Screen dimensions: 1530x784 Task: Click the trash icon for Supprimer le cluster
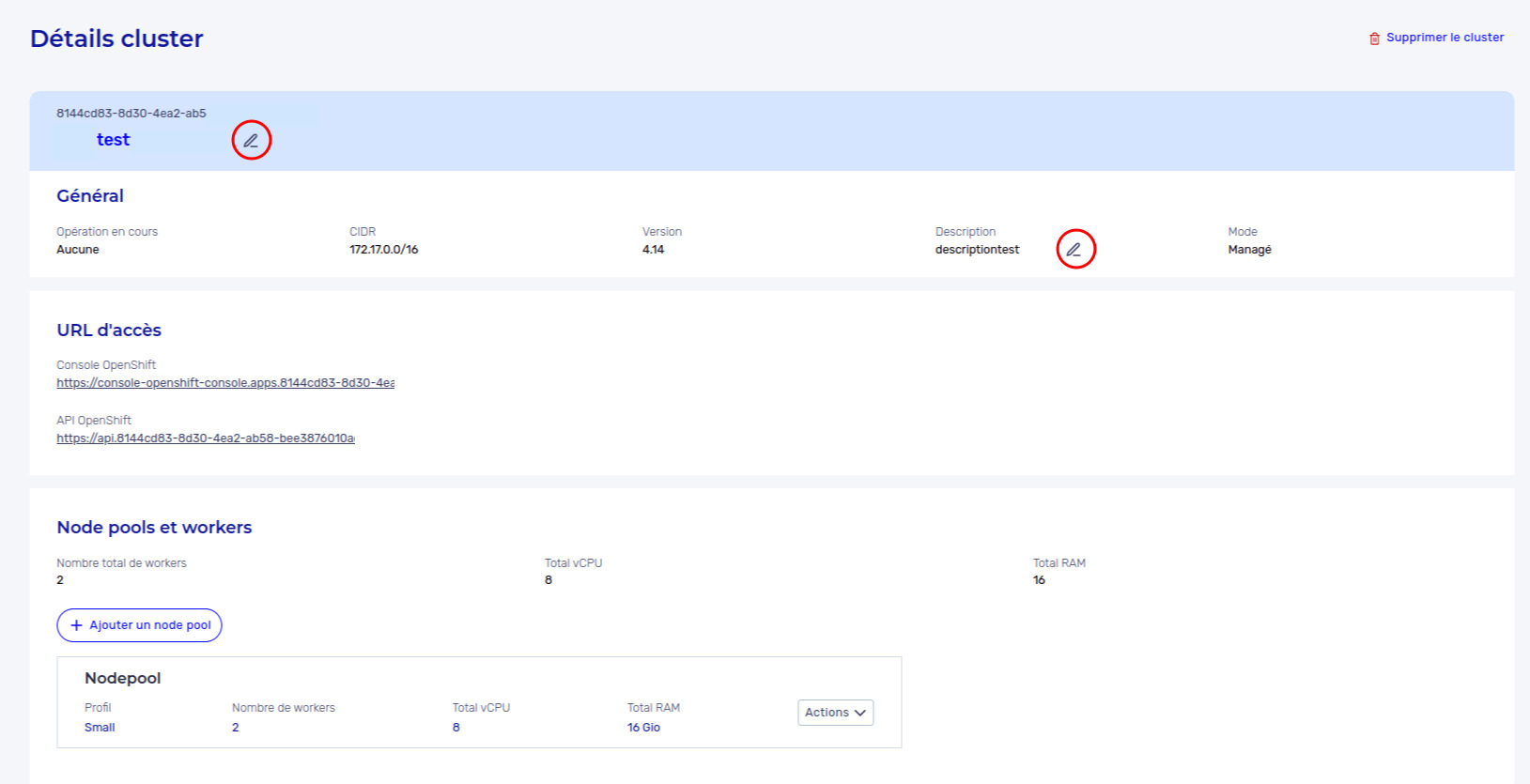[x=1374, y=38]
